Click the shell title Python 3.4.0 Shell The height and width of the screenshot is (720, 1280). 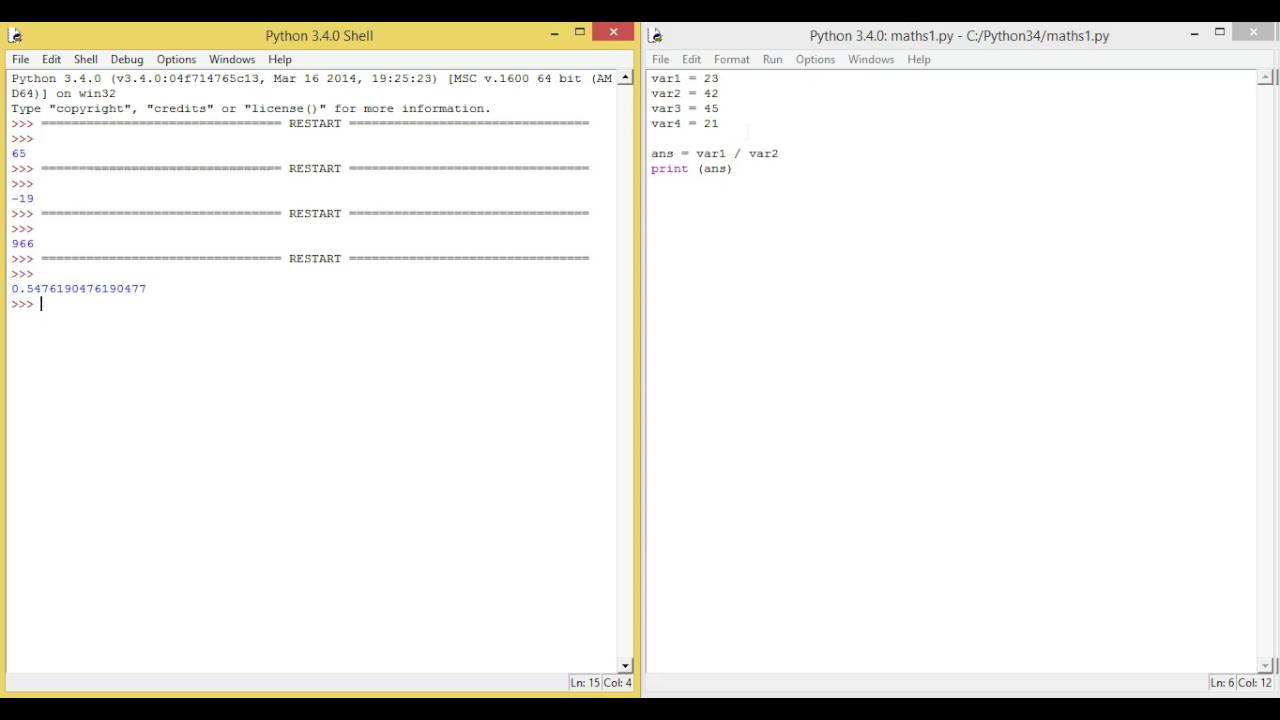click(x=319, y=36)
